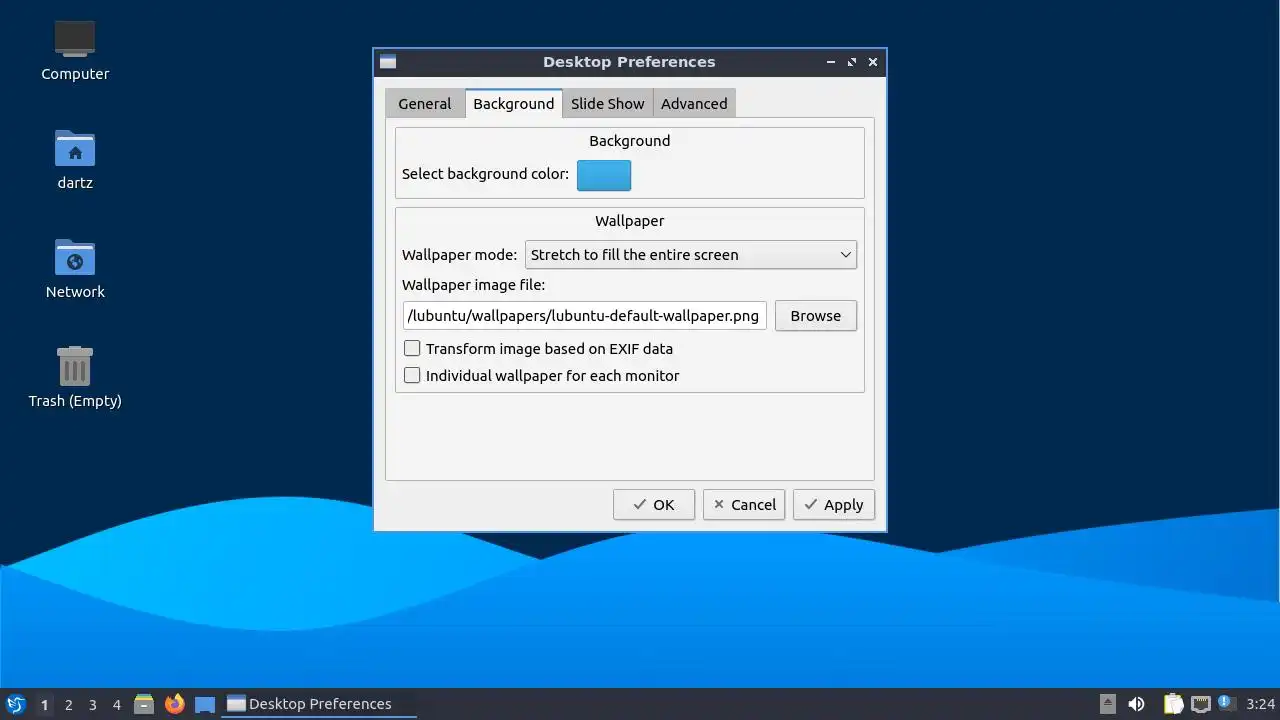
Task: Maximize the Desktop Preferences window
Action: coord(852,62)
